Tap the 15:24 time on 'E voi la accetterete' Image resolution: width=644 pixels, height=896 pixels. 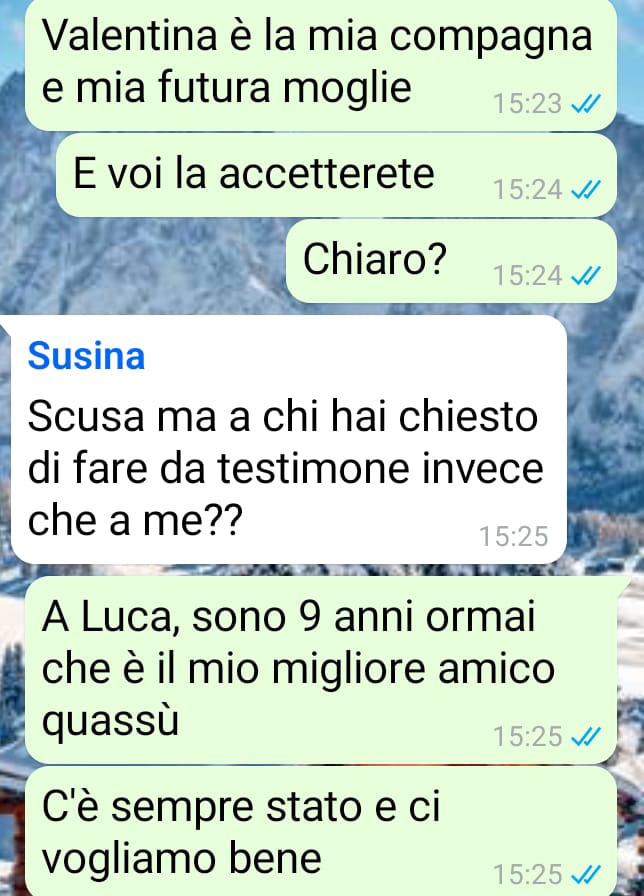(x=527, y=190)
